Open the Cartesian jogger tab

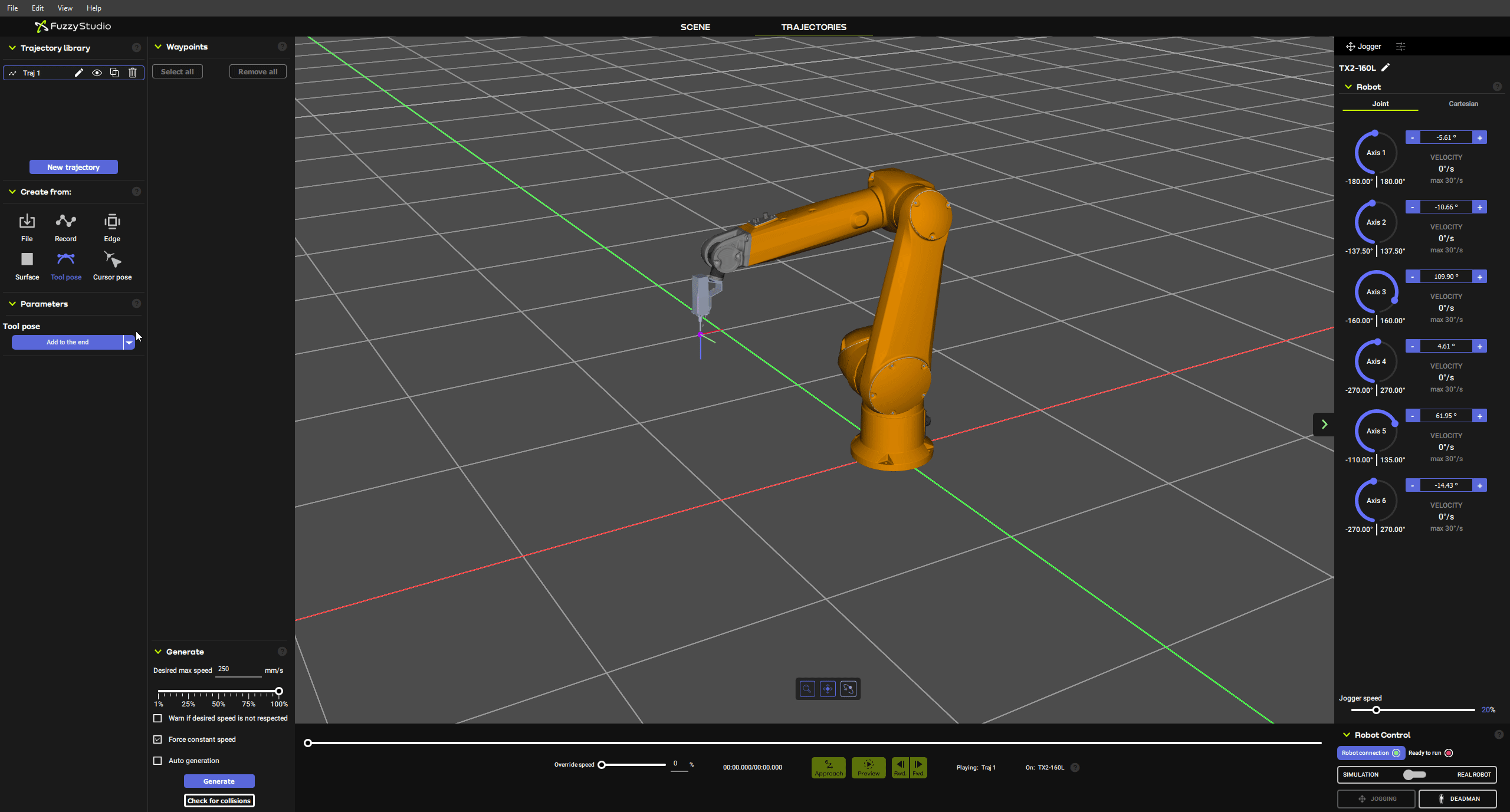pos(1463,104)
